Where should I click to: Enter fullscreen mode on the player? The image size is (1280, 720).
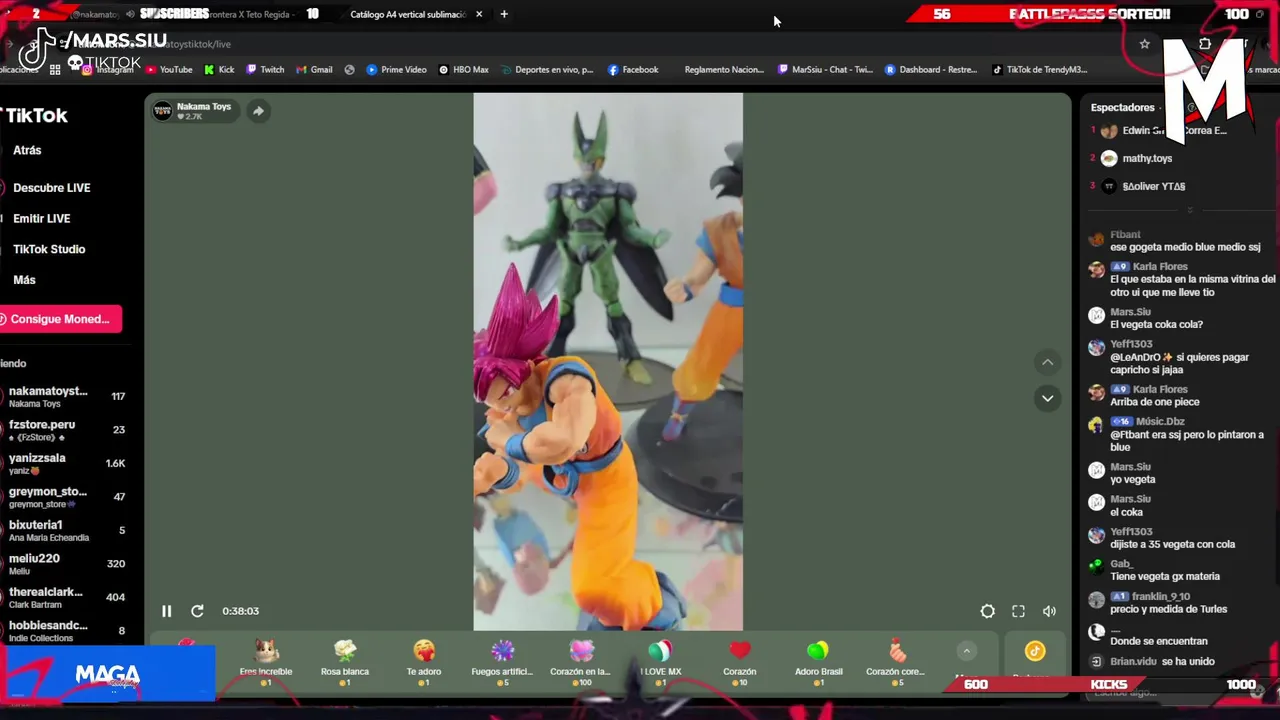1018,611
